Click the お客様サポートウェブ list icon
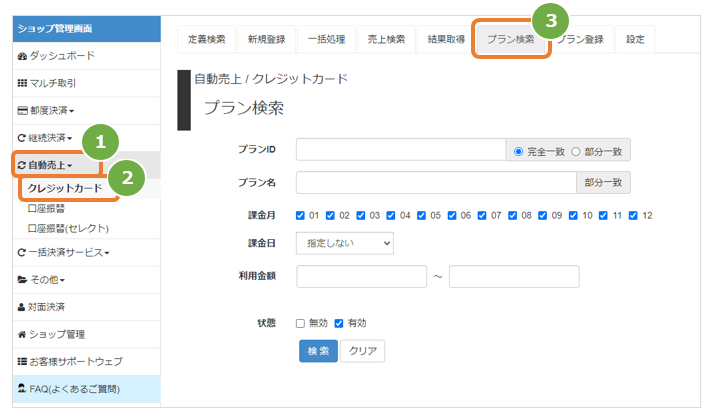 22,362
